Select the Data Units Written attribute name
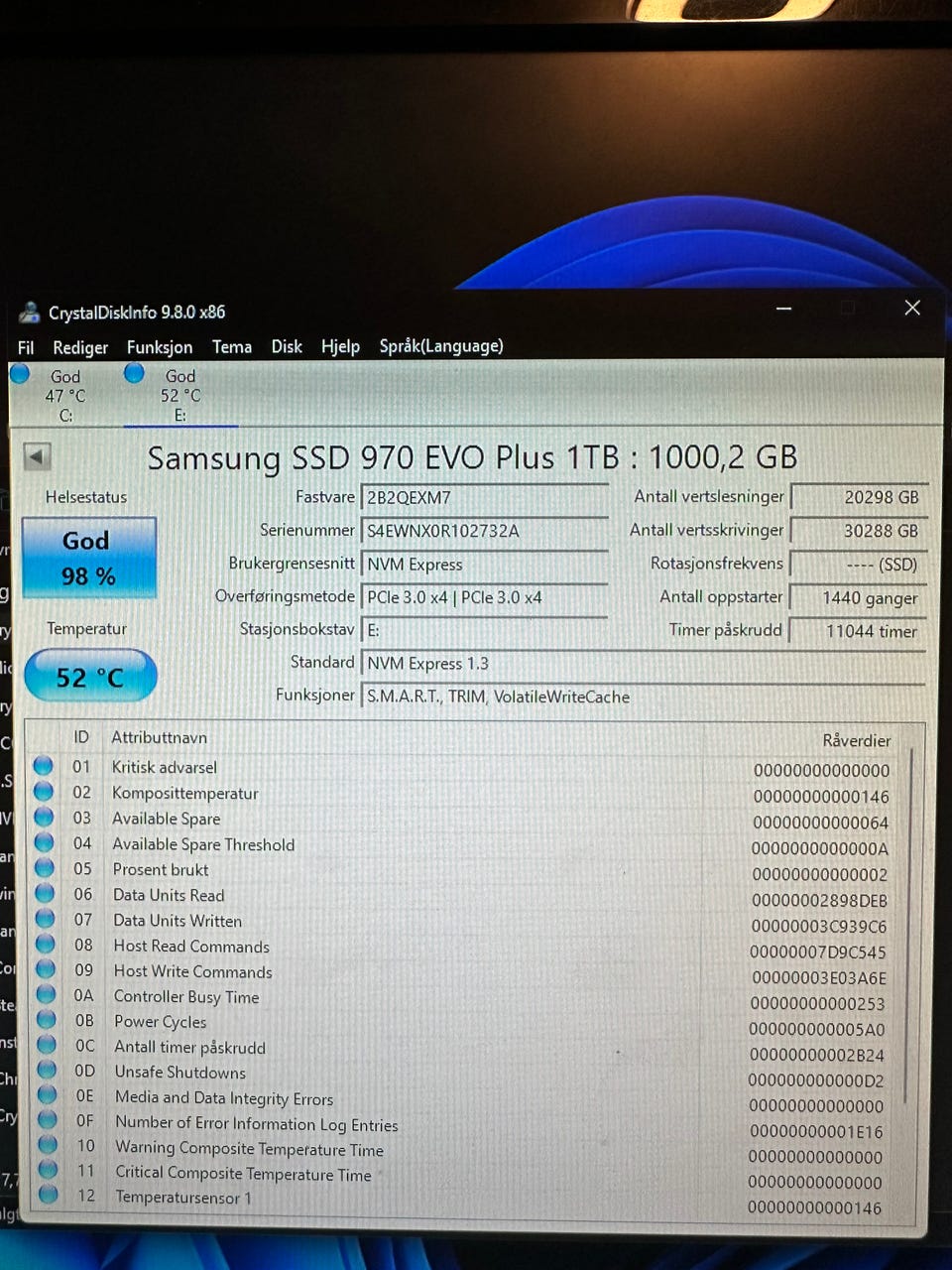This screenshot has width=952, height=1270. 178,920
